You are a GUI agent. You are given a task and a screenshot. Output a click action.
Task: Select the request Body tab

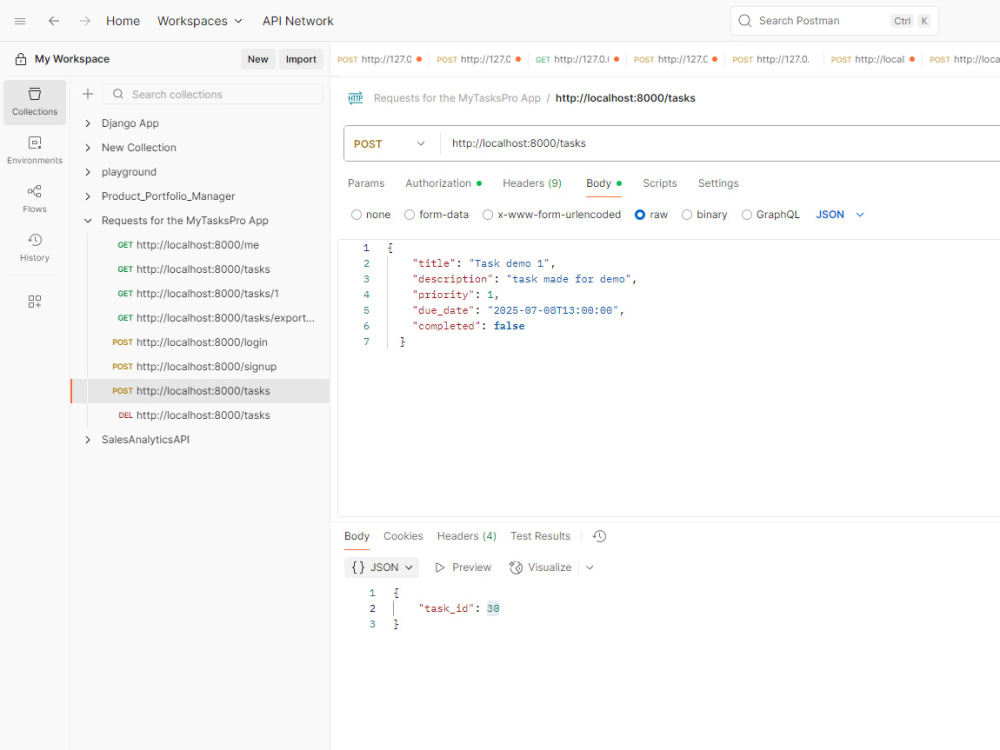603,184
